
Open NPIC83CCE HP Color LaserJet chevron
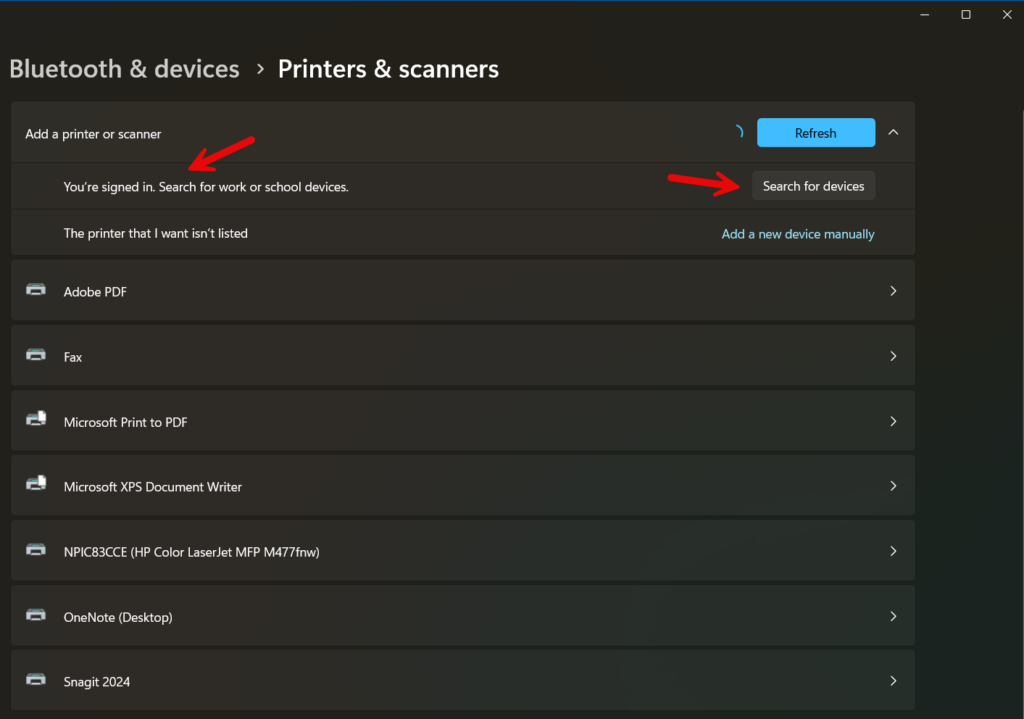893,551
